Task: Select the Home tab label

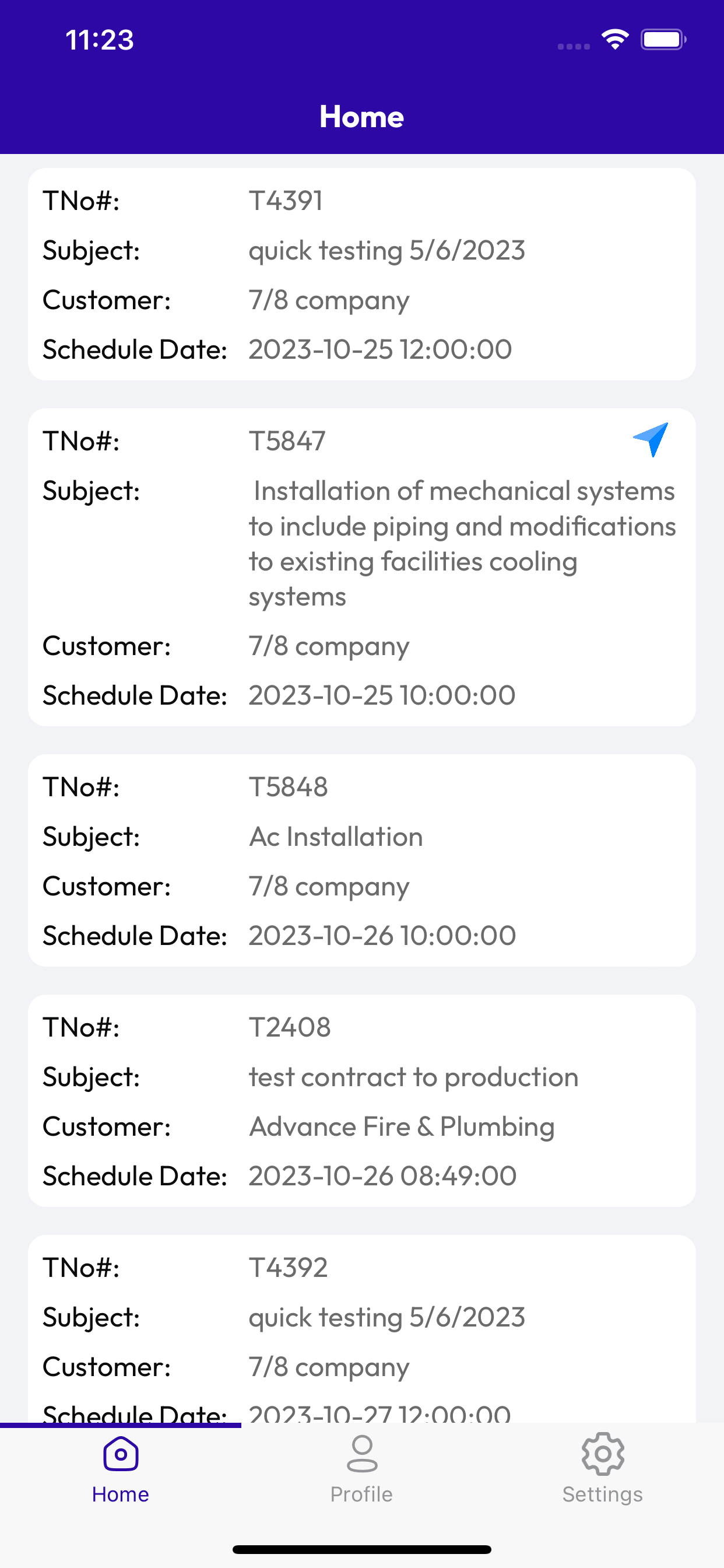Action: [121, 1494]
